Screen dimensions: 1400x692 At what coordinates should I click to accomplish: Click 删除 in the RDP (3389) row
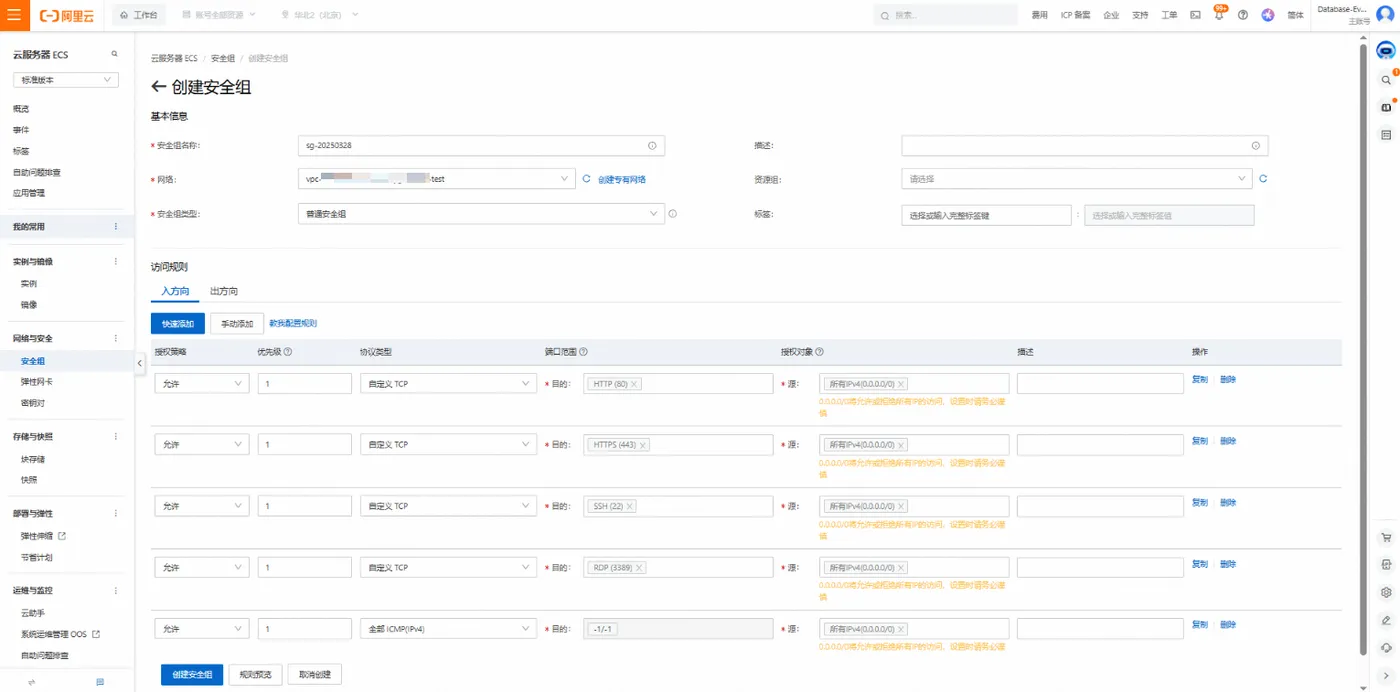pyautogui.click(x=1228, y=564)
